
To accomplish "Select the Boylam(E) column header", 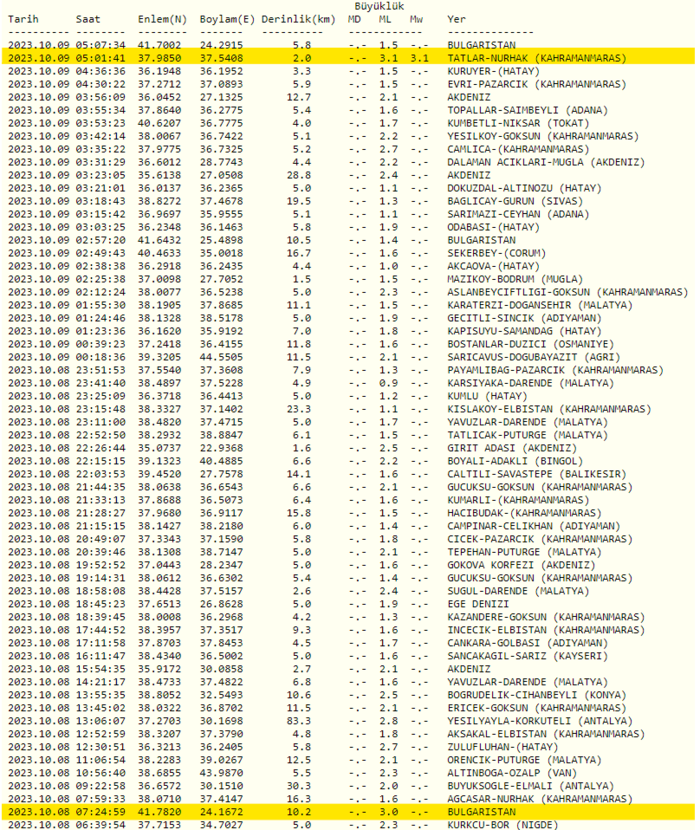I will pos(227,20).
